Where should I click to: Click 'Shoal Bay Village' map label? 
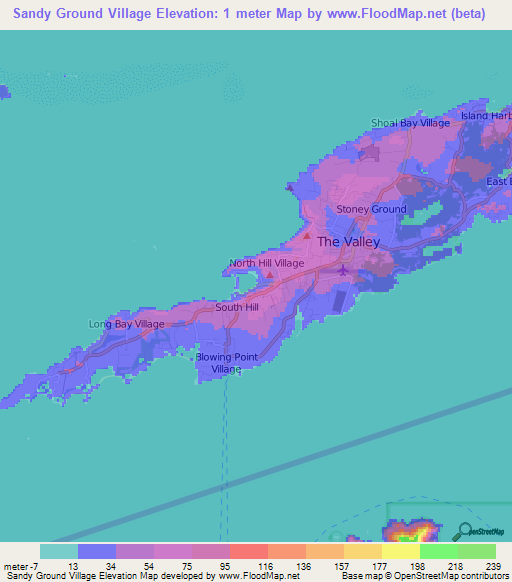411,123
